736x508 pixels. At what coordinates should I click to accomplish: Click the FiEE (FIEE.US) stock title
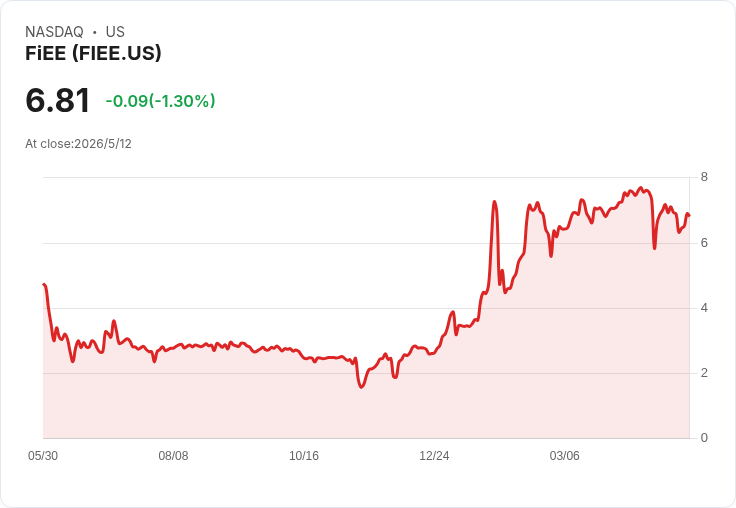click(x=93, y=53)
